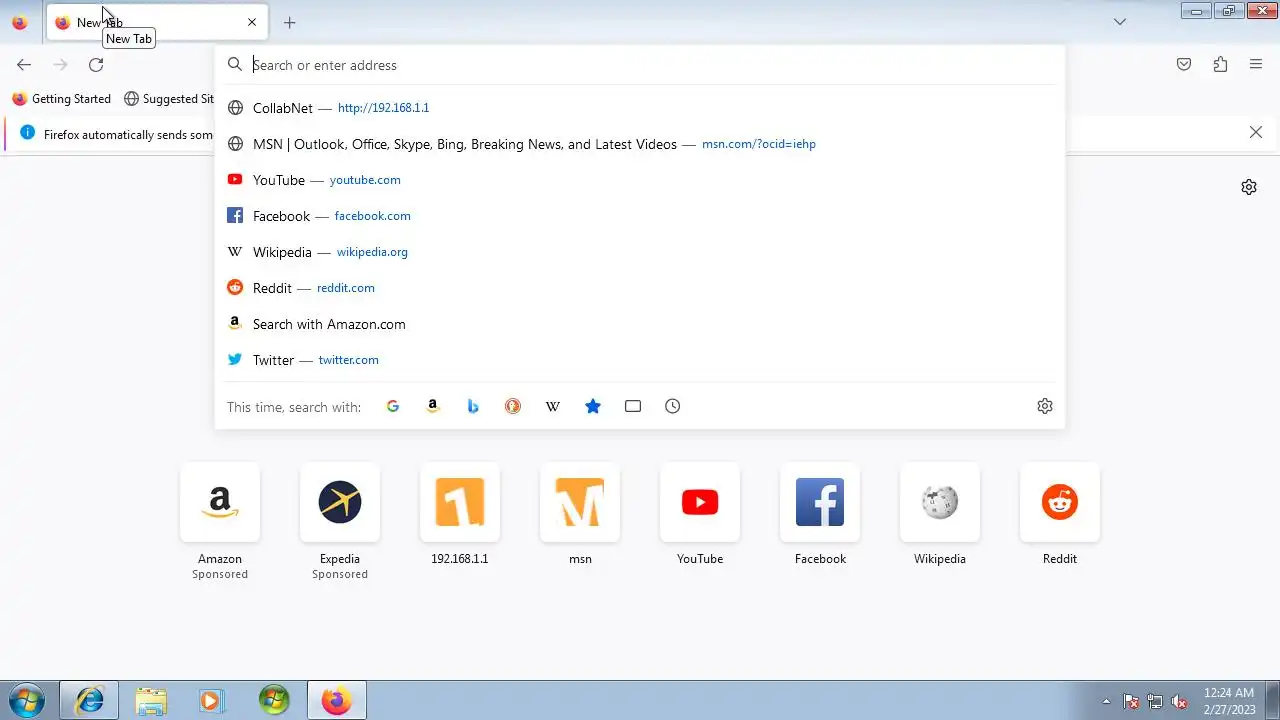
Task: Choose the Facebook facebook.com suggestion
Action: click(x=640, y=216)
